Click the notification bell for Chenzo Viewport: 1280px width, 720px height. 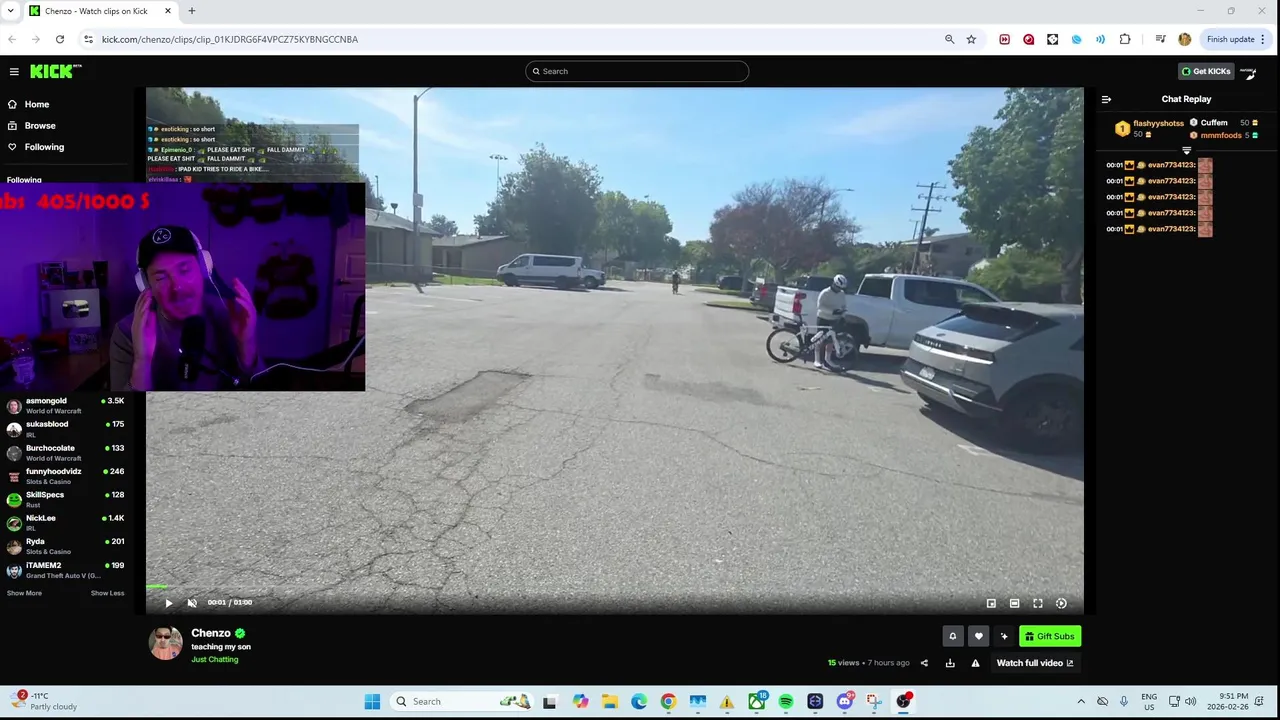[952, 636]
